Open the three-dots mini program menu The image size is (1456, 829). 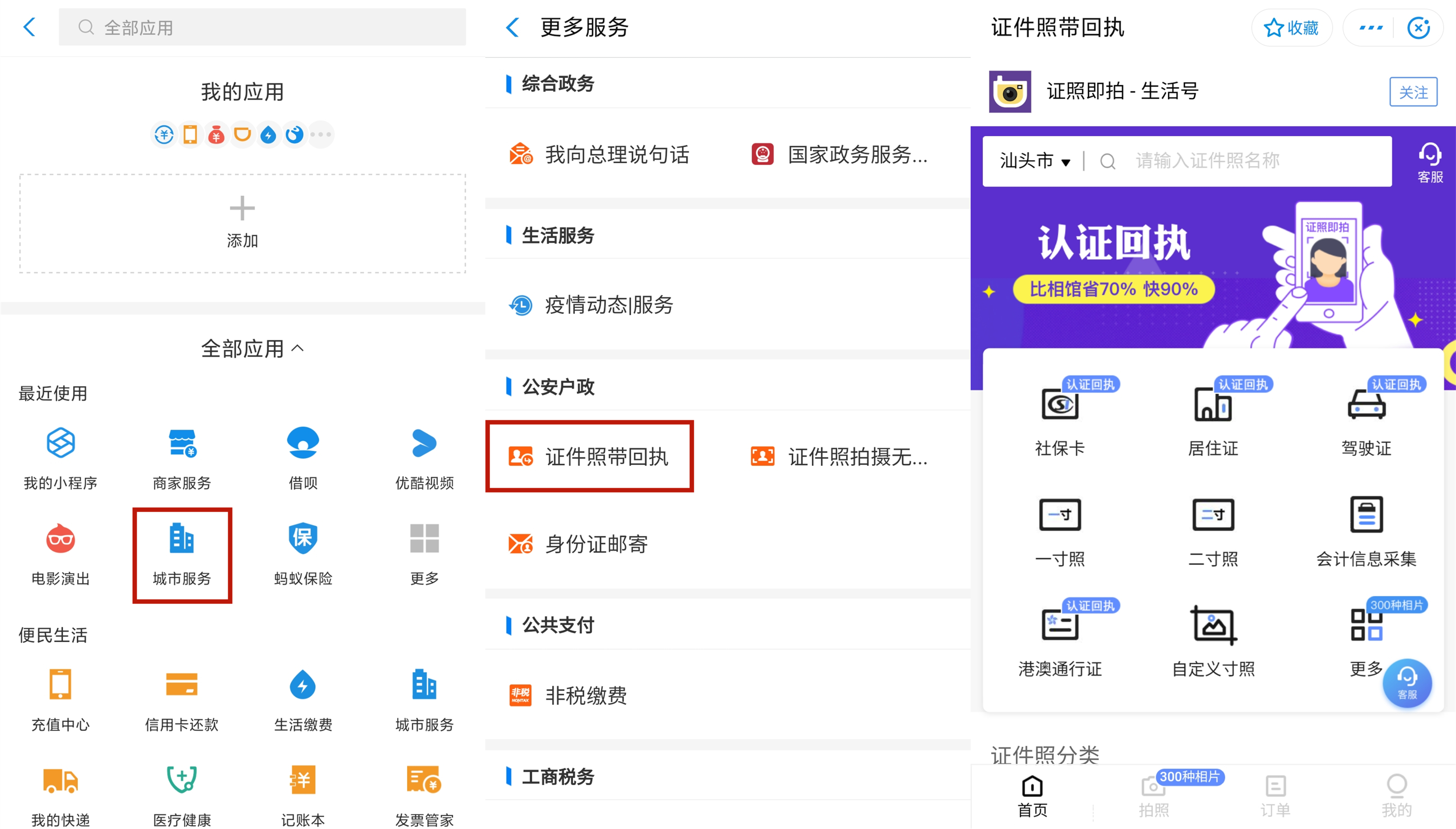tap(1371, 28)
